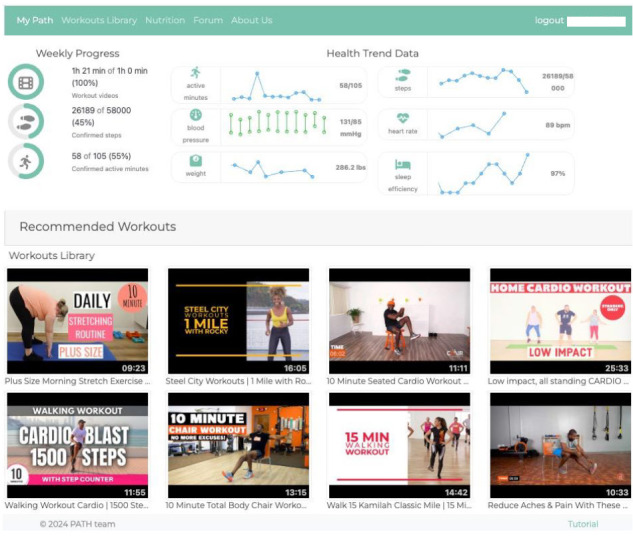633x540 pixels.
Task: Go to Workouts Library in navigation bar
Action: pos(99,20)
